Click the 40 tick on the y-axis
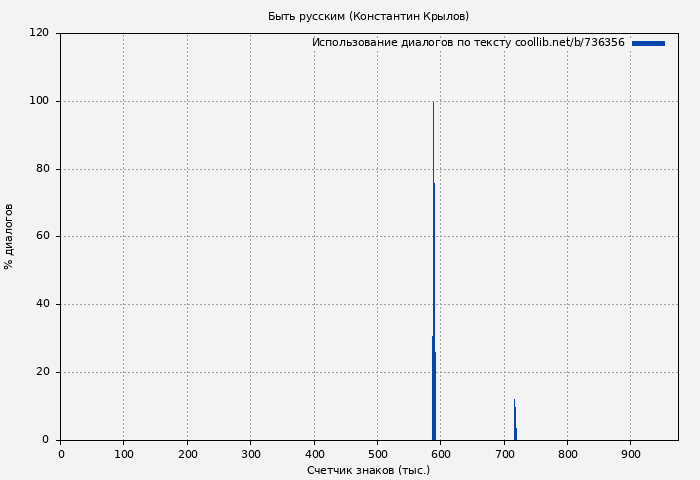 [x=42, y=304]
